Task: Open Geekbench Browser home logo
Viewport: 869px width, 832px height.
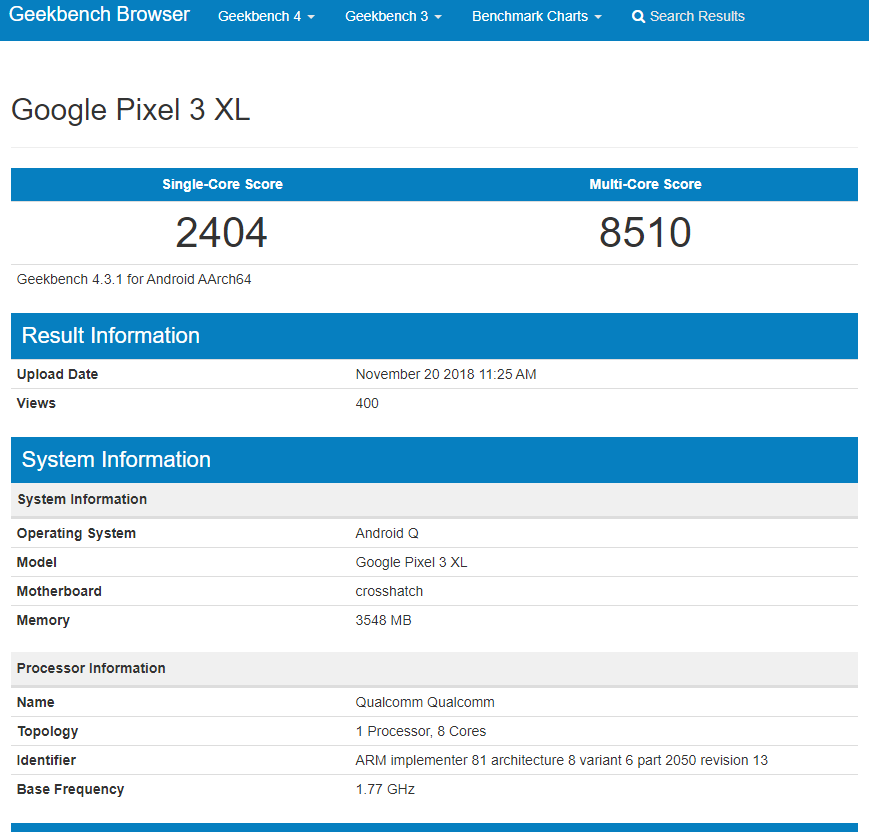Action: [x=99, y=14]
